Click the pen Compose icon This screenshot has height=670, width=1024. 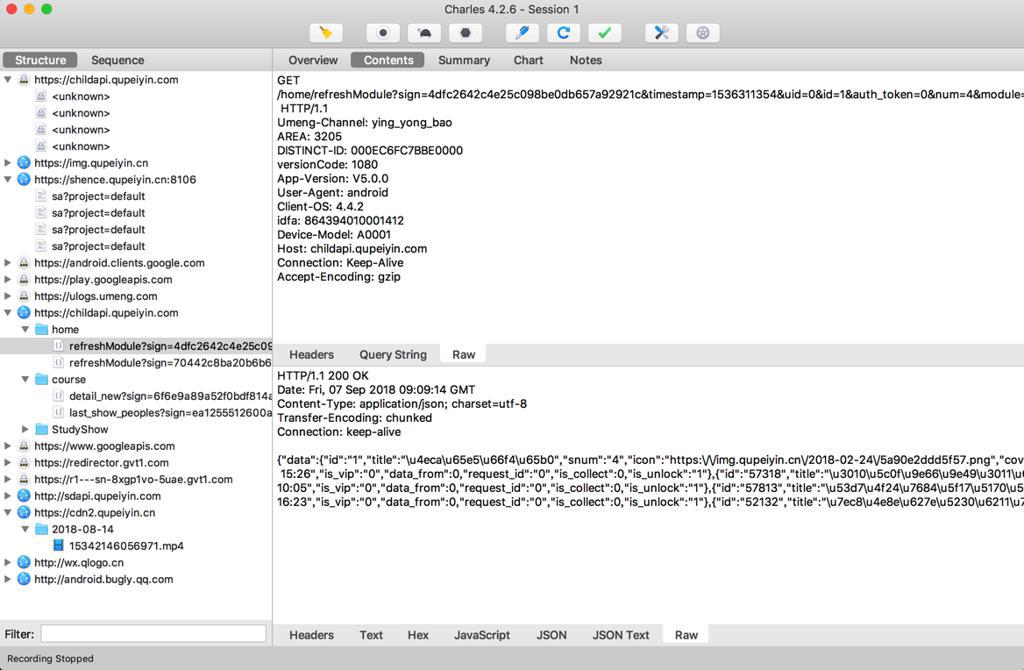click(522, 33)
